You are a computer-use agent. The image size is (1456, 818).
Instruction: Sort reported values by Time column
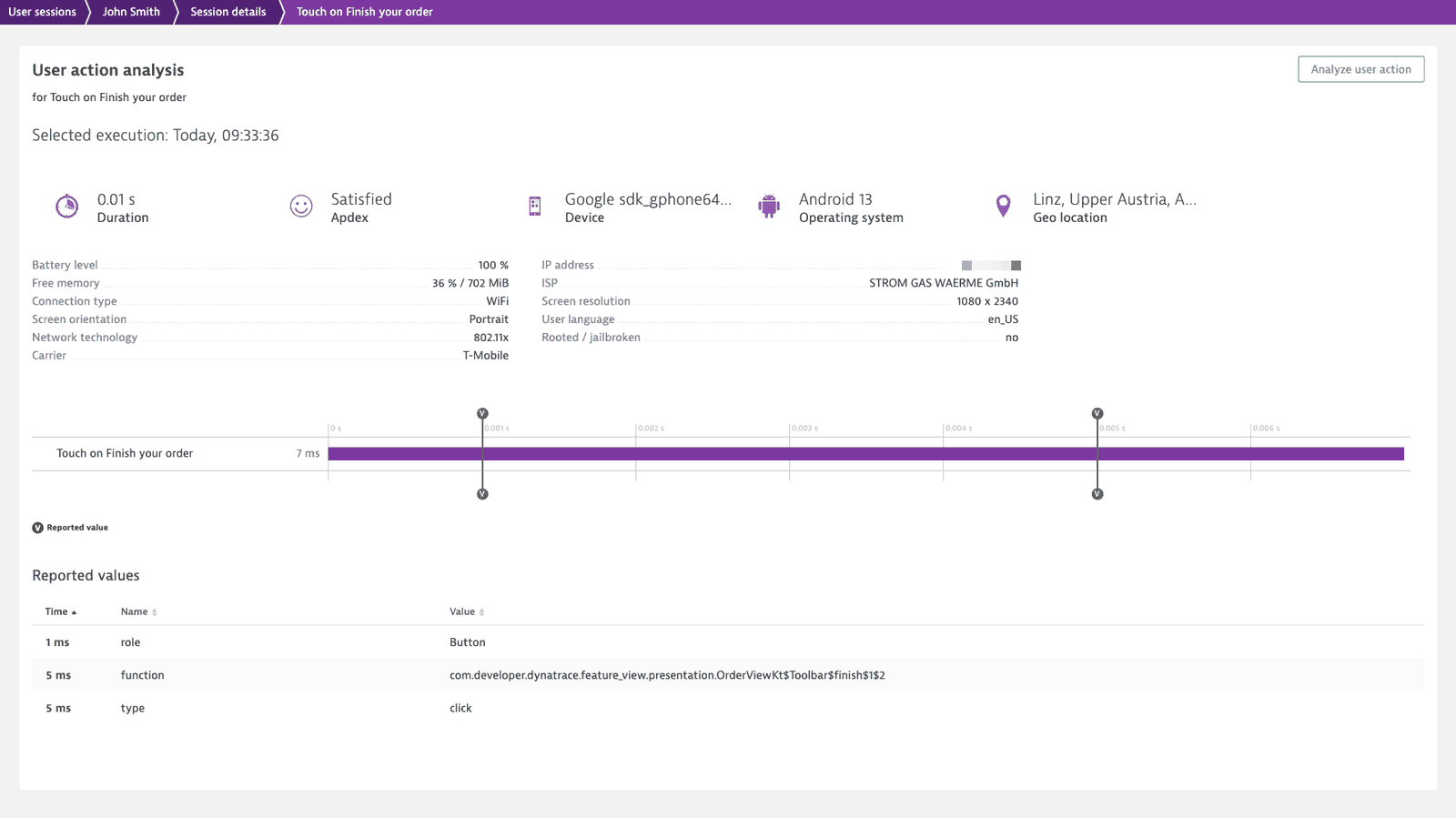pos(61,611)
